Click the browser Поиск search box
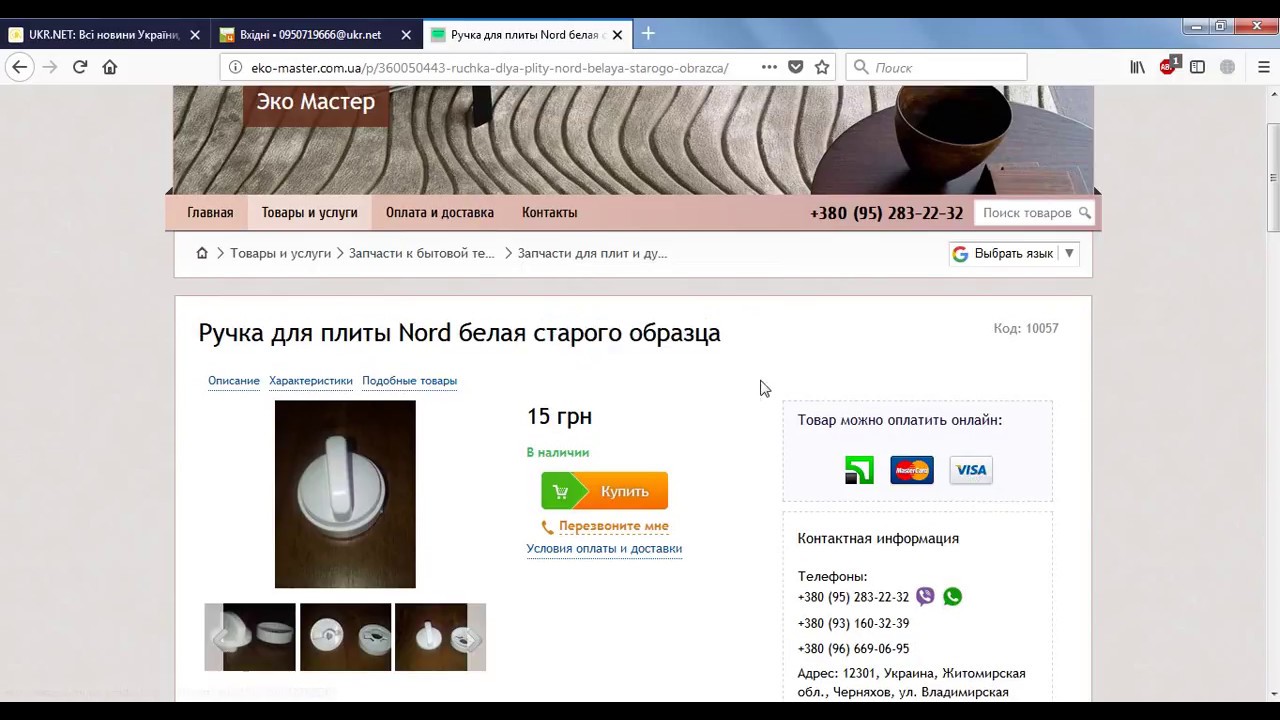1280x720 pixels. pos(936,67)
